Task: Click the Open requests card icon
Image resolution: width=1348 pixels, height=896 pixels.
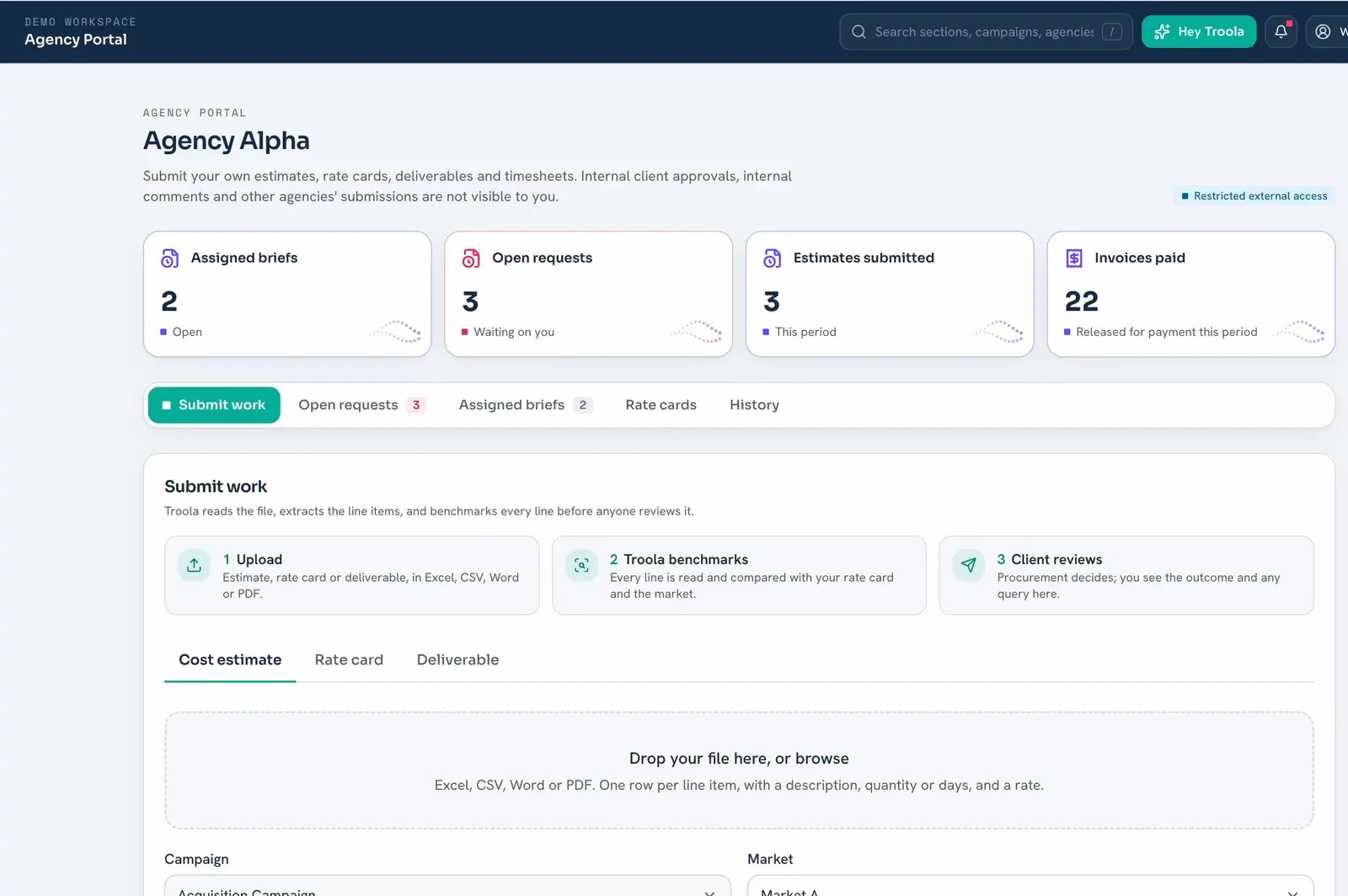Action: pyautogui.click(x=471, y=259)
